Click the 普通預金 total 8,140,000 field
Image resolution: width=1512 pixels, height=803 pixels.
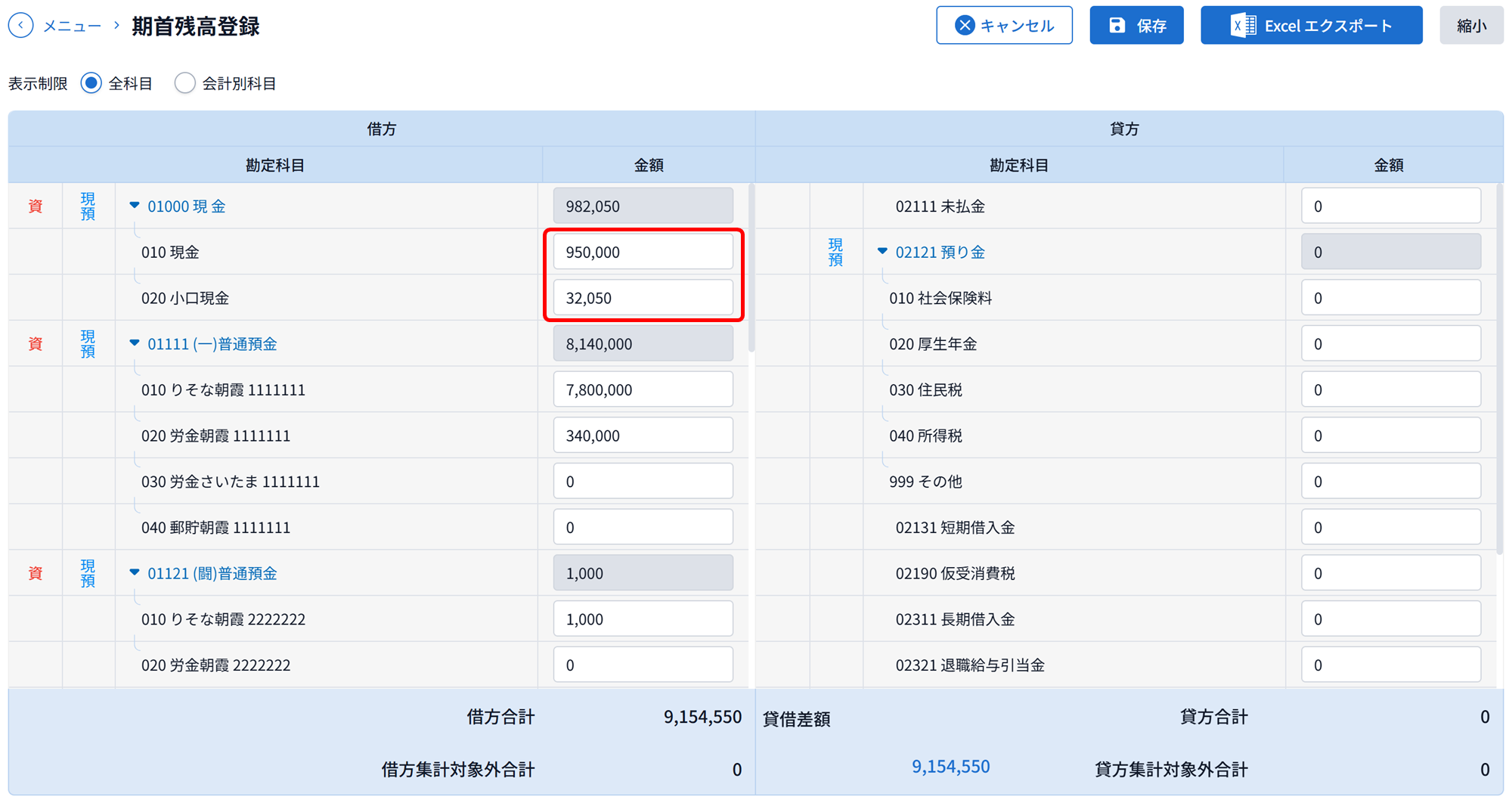point(643,343)
